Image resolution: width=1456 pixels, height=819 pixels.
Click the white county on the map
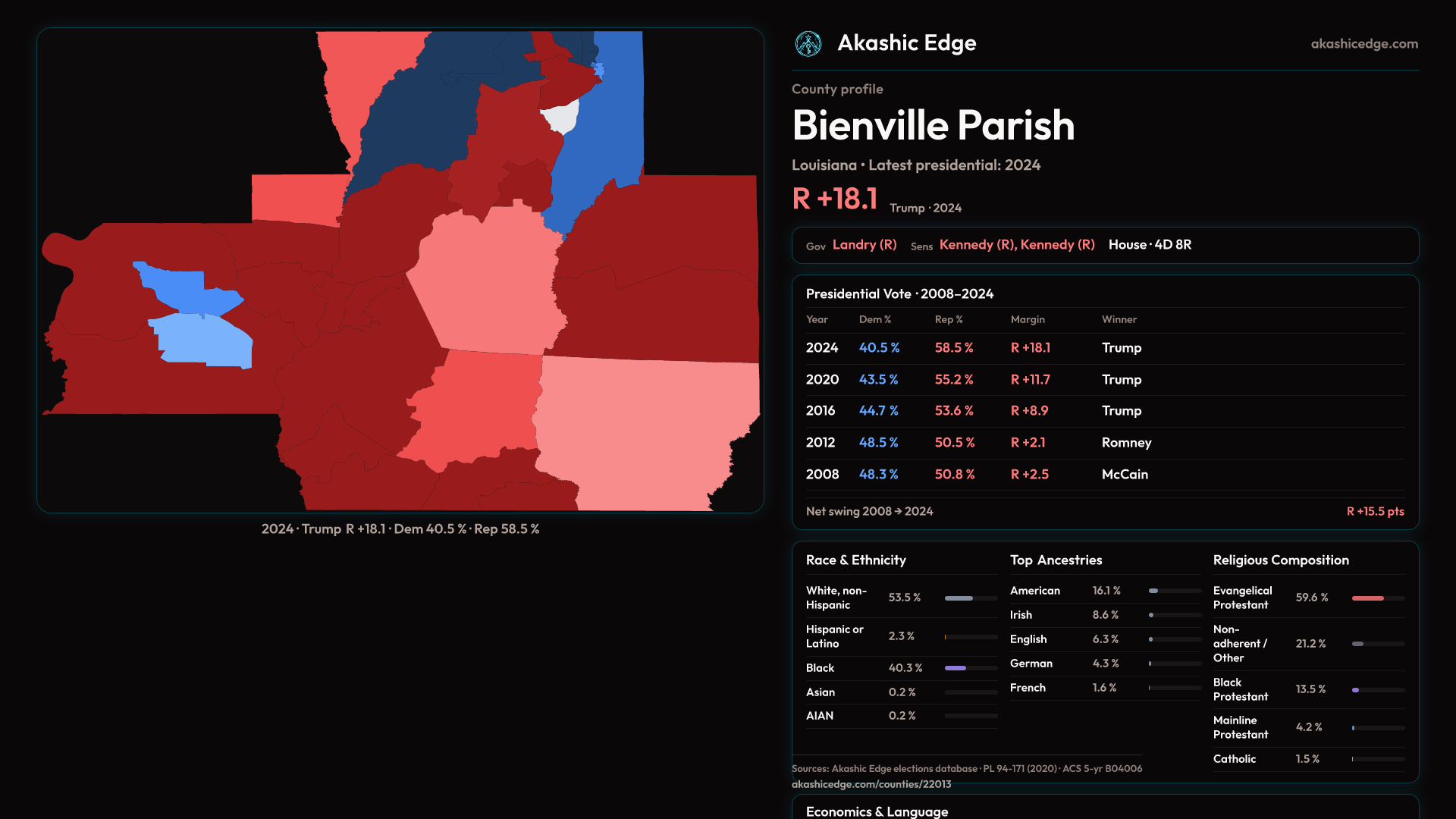563,118
